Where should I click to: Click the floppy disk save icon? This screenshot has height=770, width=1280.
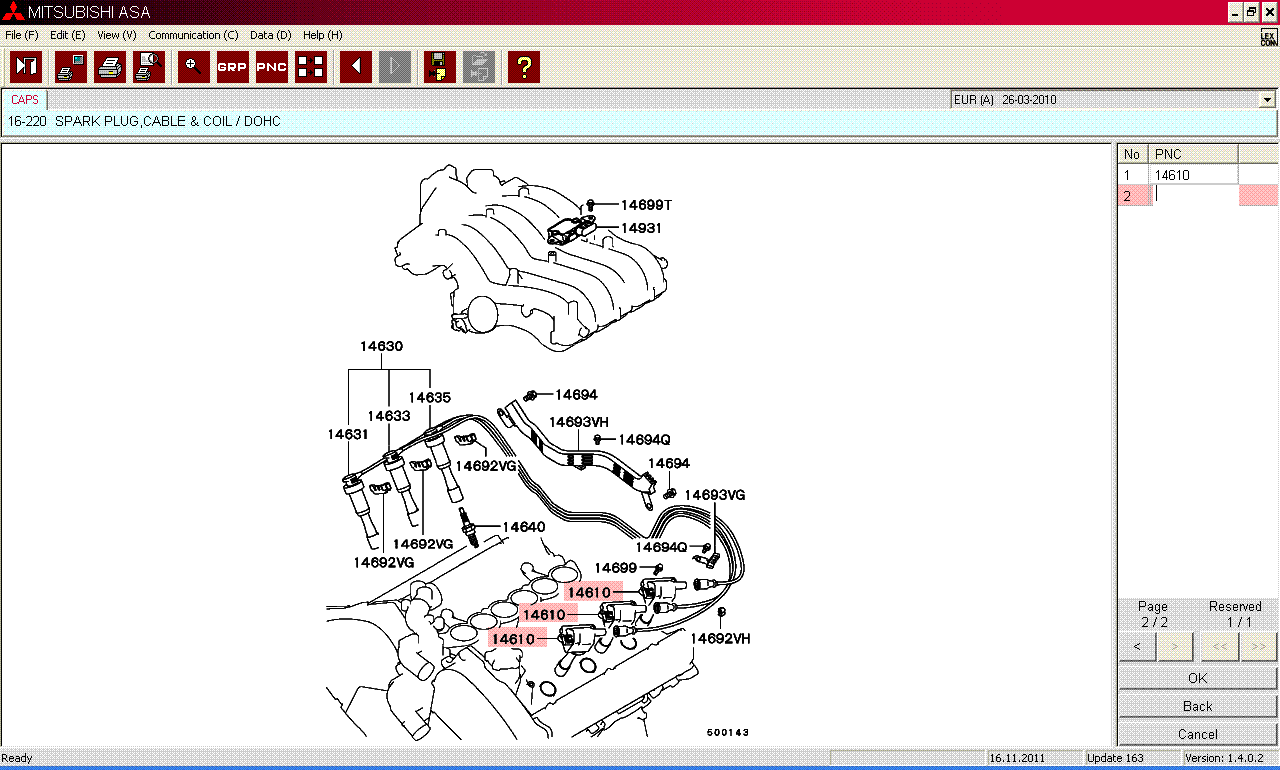pos(439,67)
